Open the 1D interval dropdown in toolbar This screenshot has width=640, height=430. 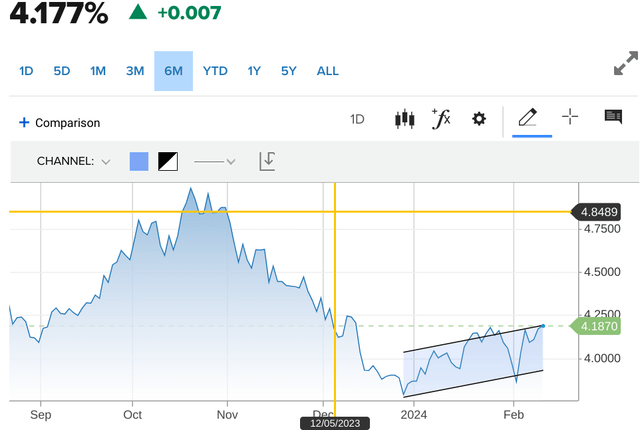[357, 119]
